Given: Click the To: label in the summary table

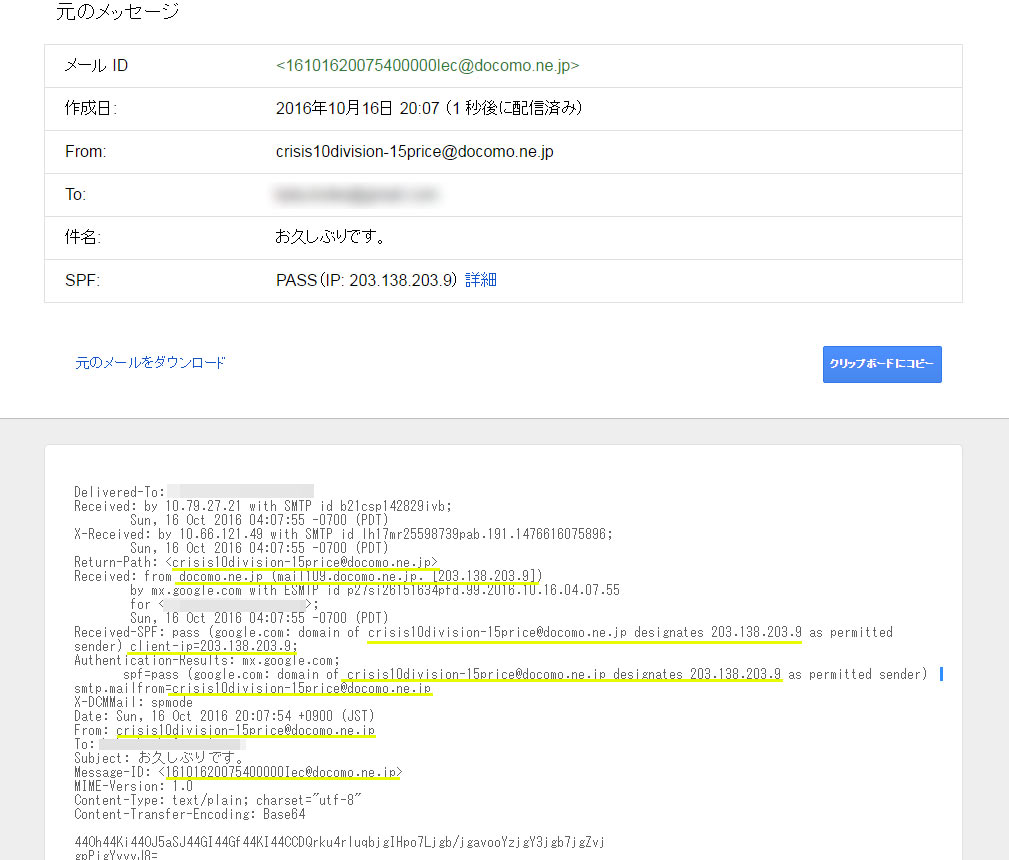Looking at the screenshot, I should pyautogui.click(x=75, y=194).
